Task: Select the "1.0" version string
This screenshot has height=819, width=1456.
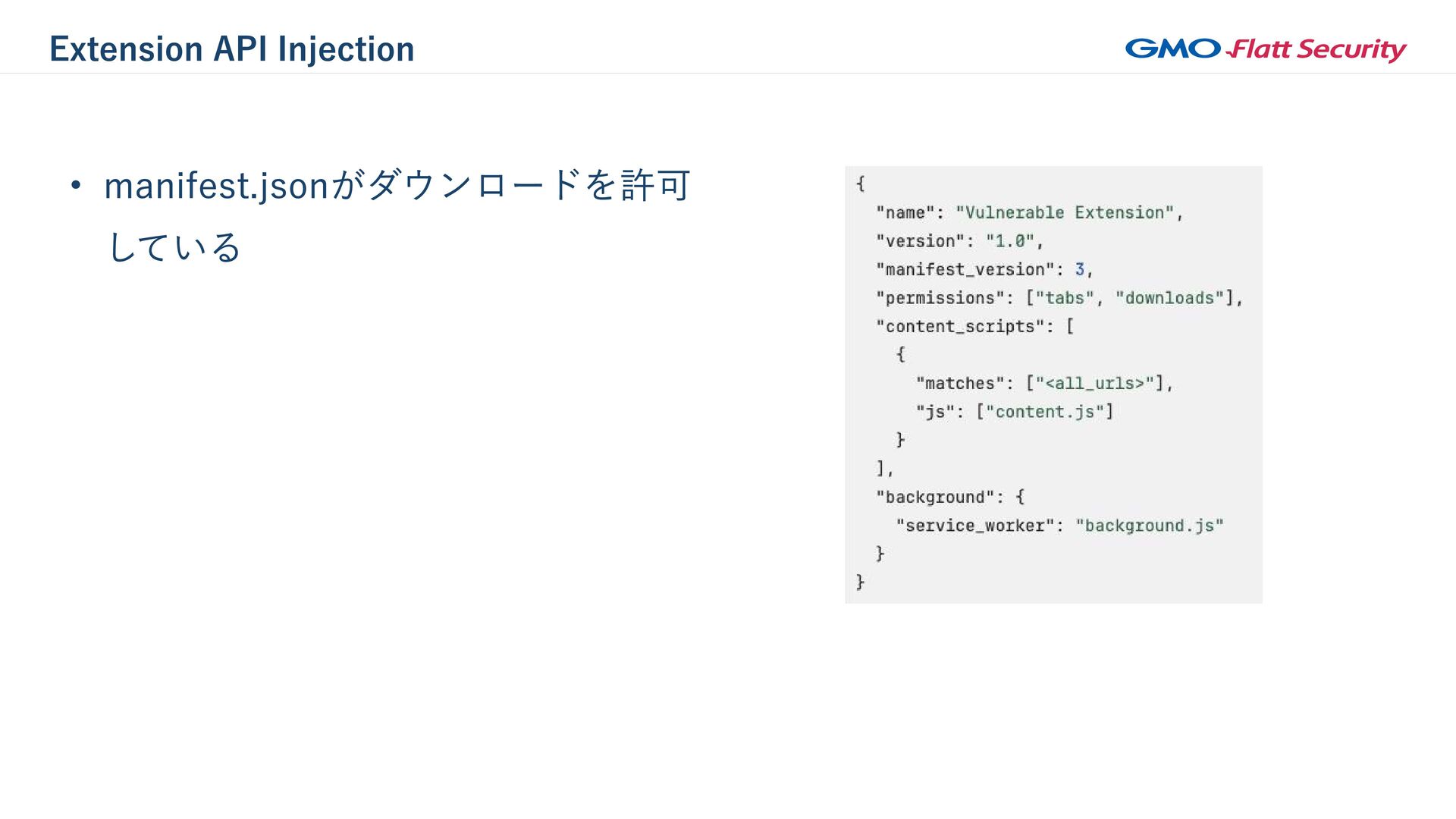Action: click(x=1010, y=241)
